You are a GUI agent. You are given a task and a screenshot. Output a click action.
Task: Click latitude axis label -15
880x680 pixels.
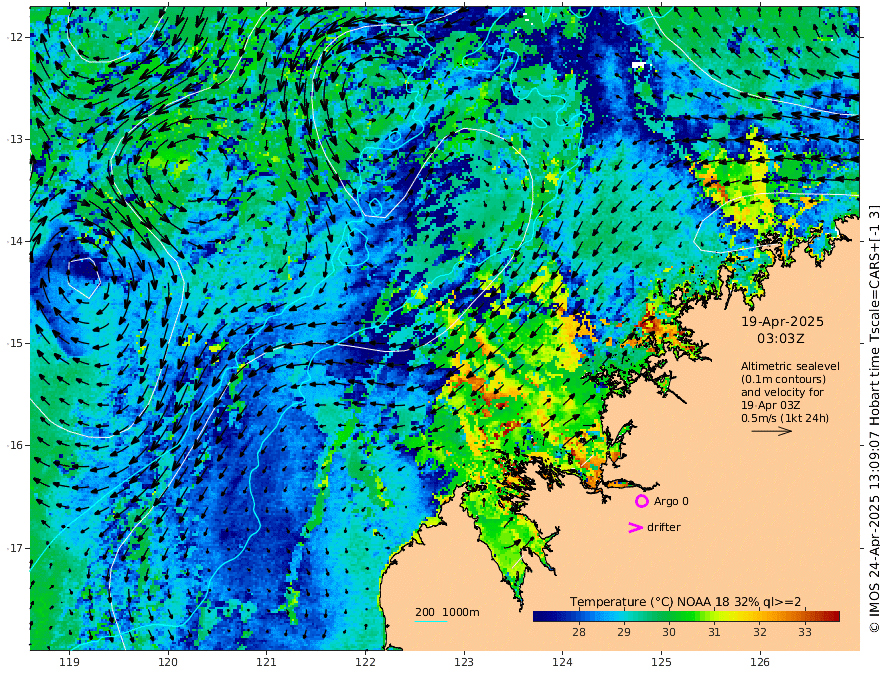15,343
